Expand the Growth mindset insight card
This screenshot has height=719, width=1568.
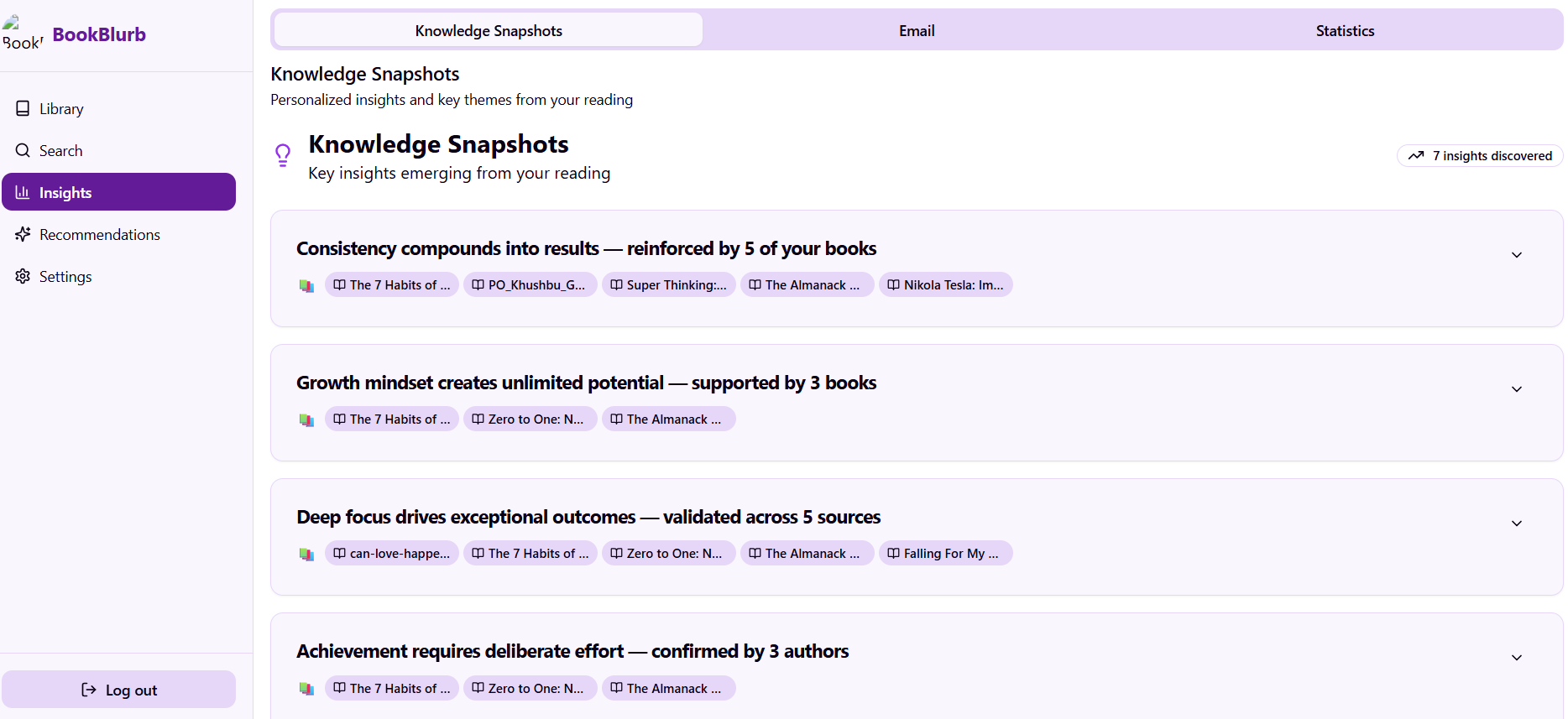coord(1516,389)
